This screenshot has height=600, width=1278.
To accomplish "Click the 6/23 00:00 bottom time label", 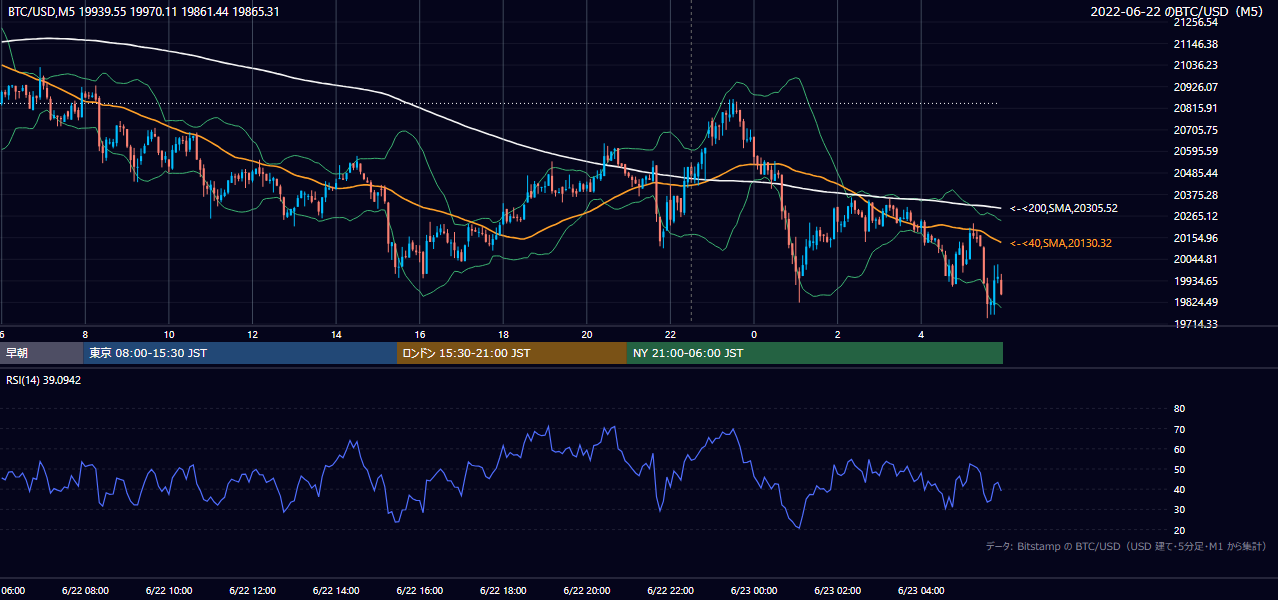I will (755, 590).
